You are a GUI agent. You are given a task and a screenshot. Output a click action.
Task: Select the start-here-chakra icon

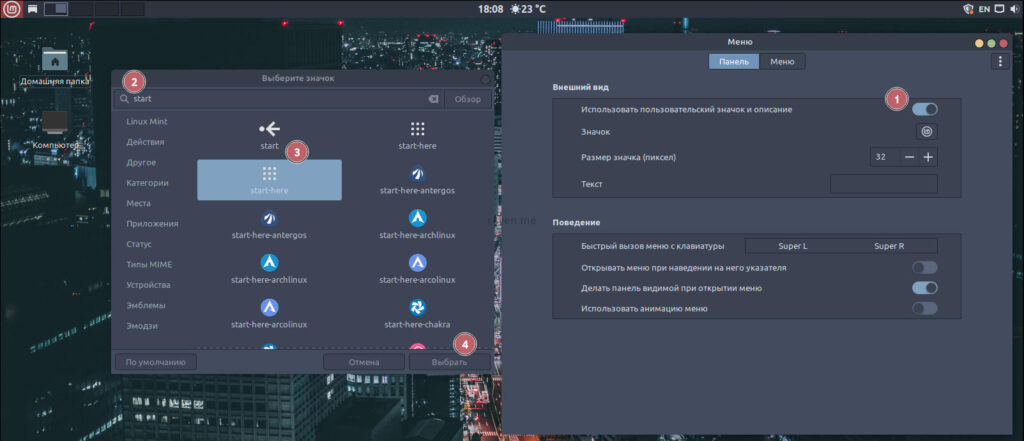click(x=417, y=307)
